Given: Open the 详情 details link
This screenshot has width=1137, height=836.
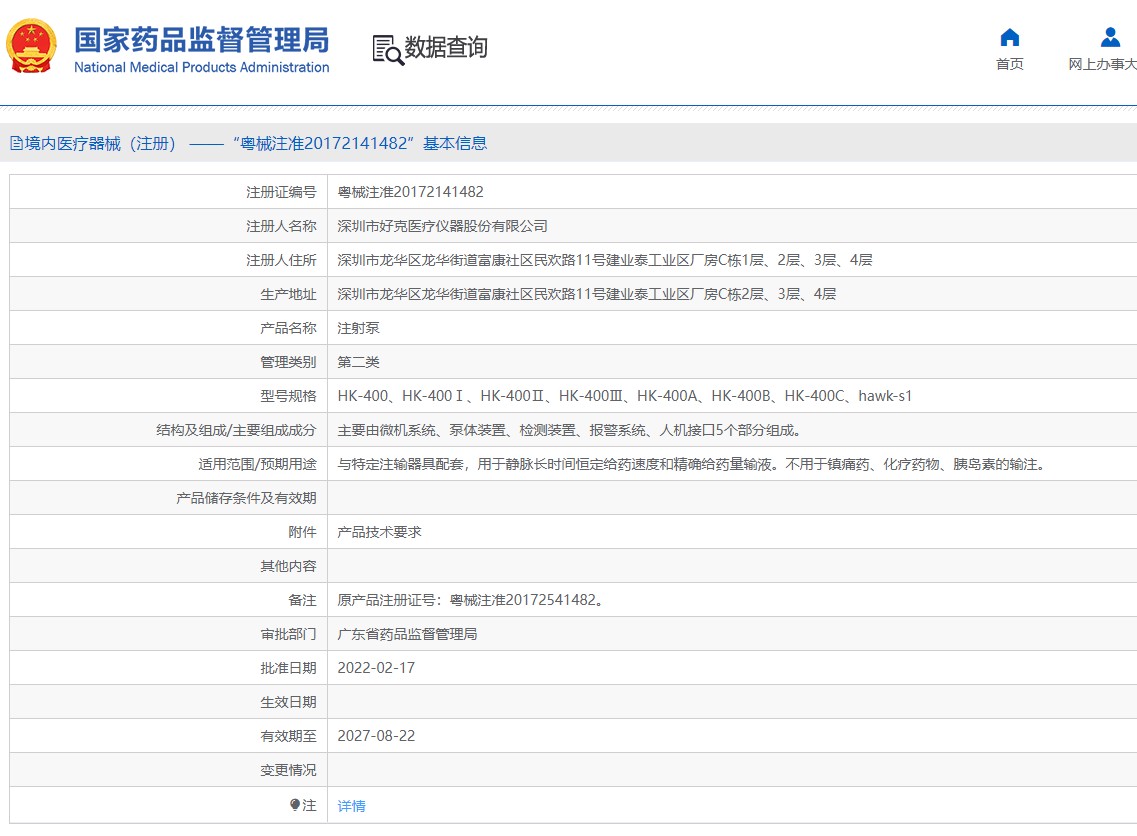Looking at the screenshot, I should click(352, 806).
